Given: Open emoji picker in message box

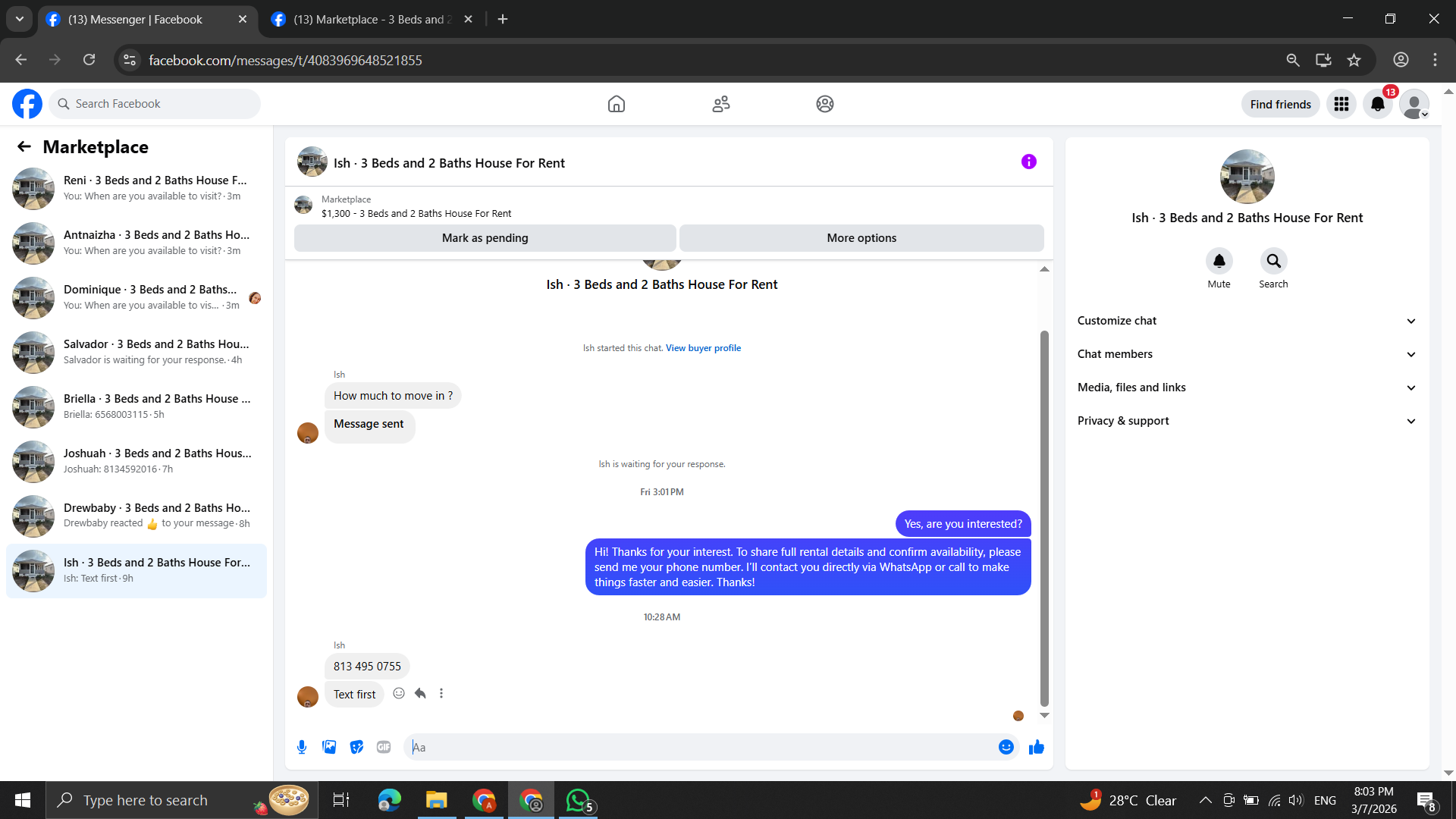Looking at the screenshot, I should point(1006,747).
